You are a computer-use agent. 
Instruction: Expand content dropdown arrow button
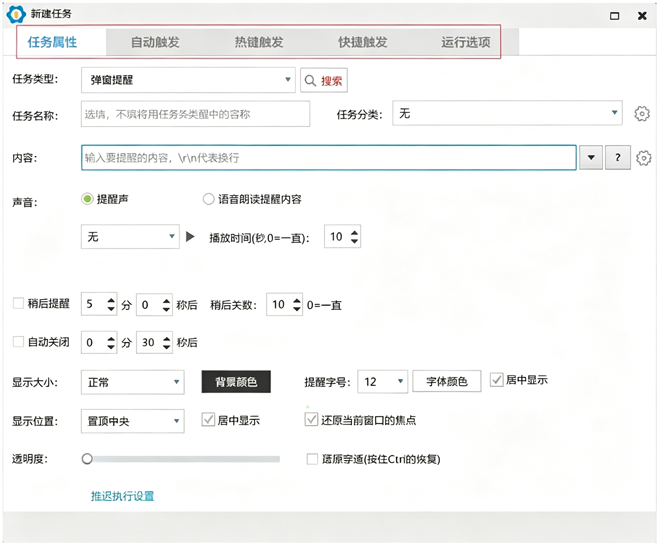(591, 158)
